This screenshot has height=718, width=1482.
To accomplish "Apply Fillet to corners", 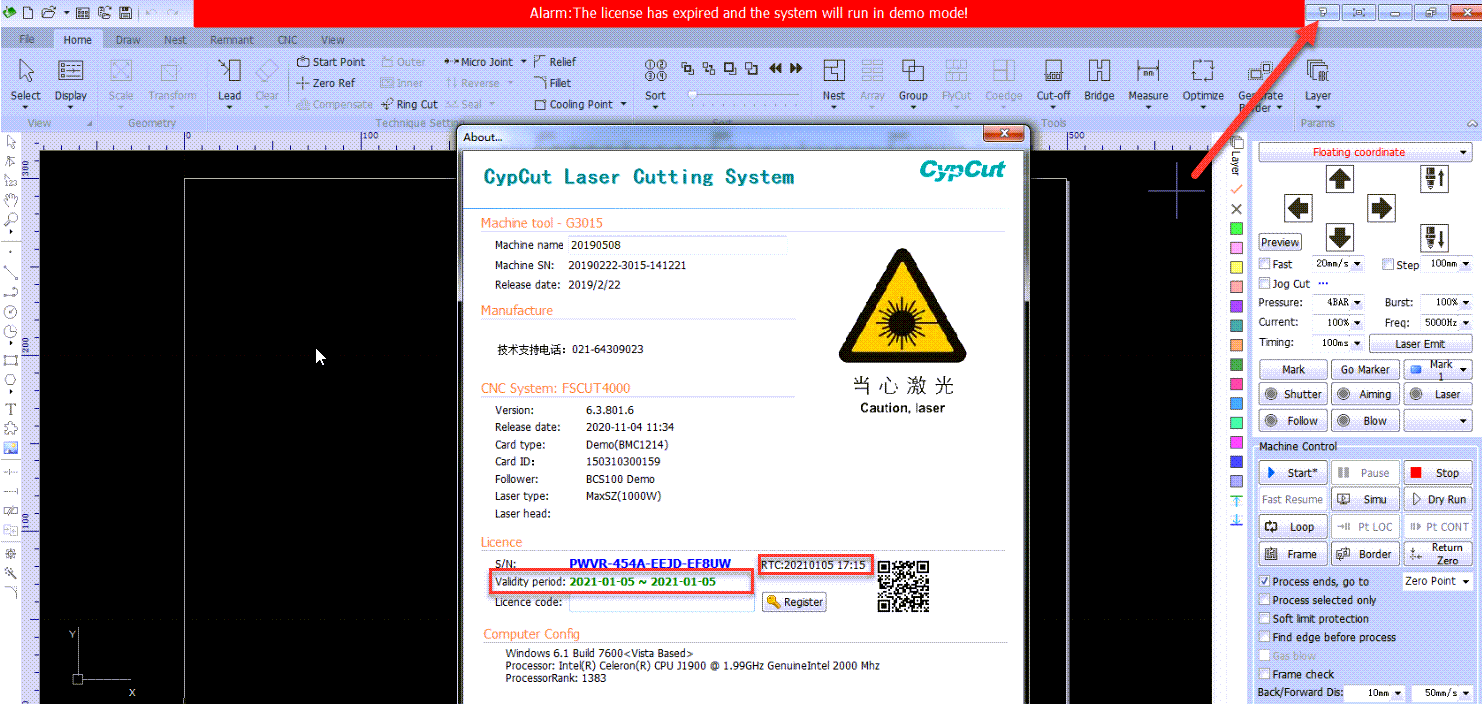I will pyautogui.click(x=553, y=83).
